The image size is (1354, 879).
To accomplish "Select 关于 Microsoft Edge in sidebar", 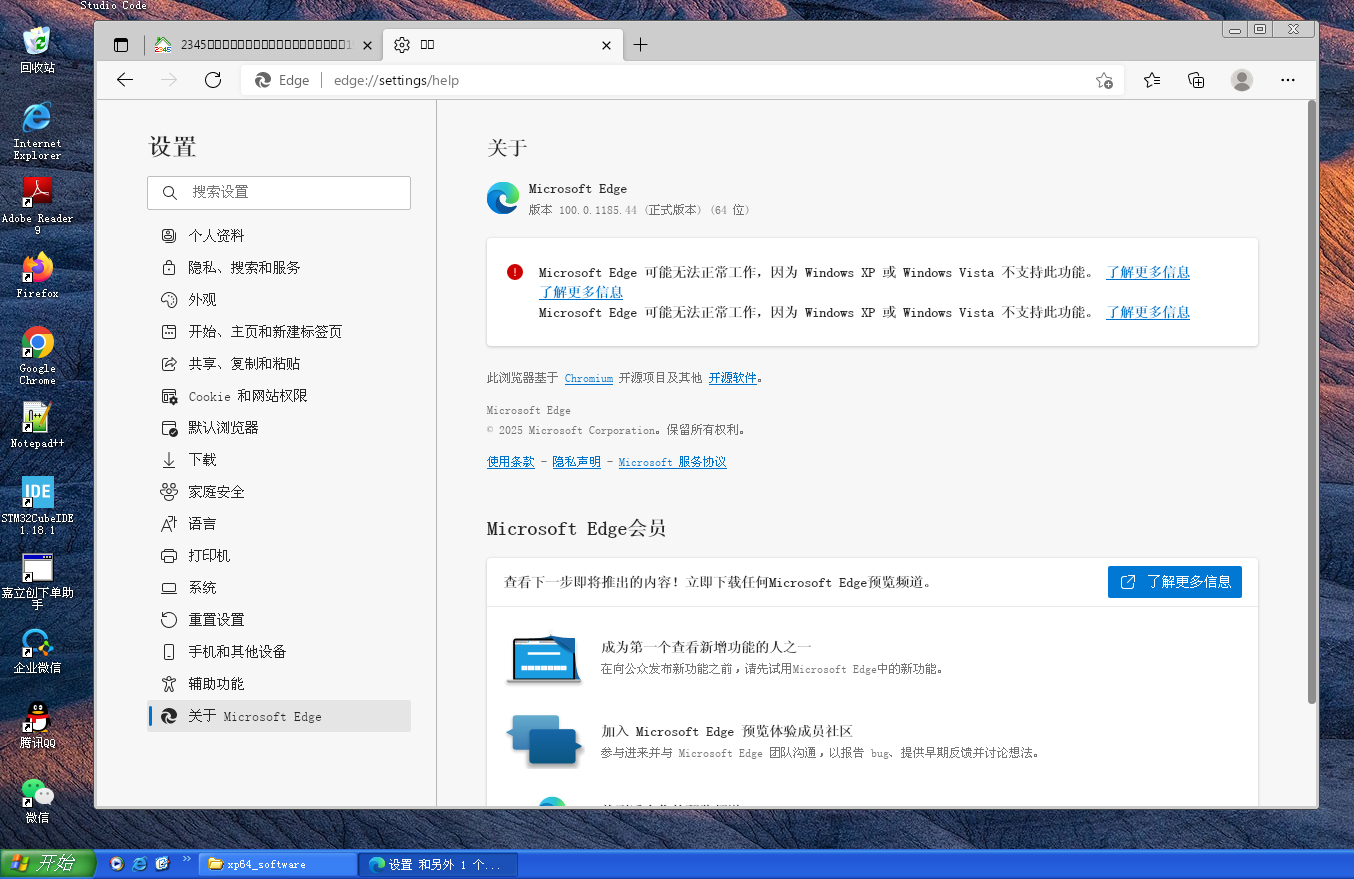I will pyautogui.click(x=279, y=716).
